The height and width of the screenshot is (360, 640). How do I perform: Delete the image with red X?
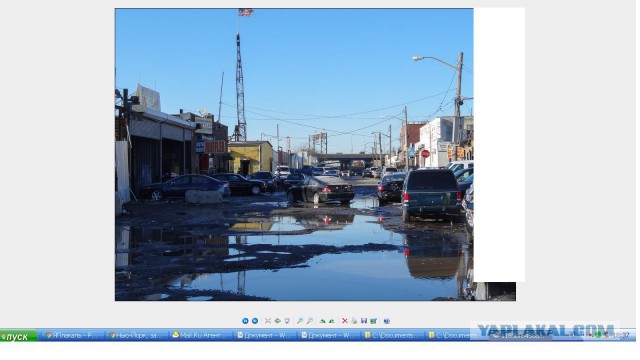click(344, 321)
